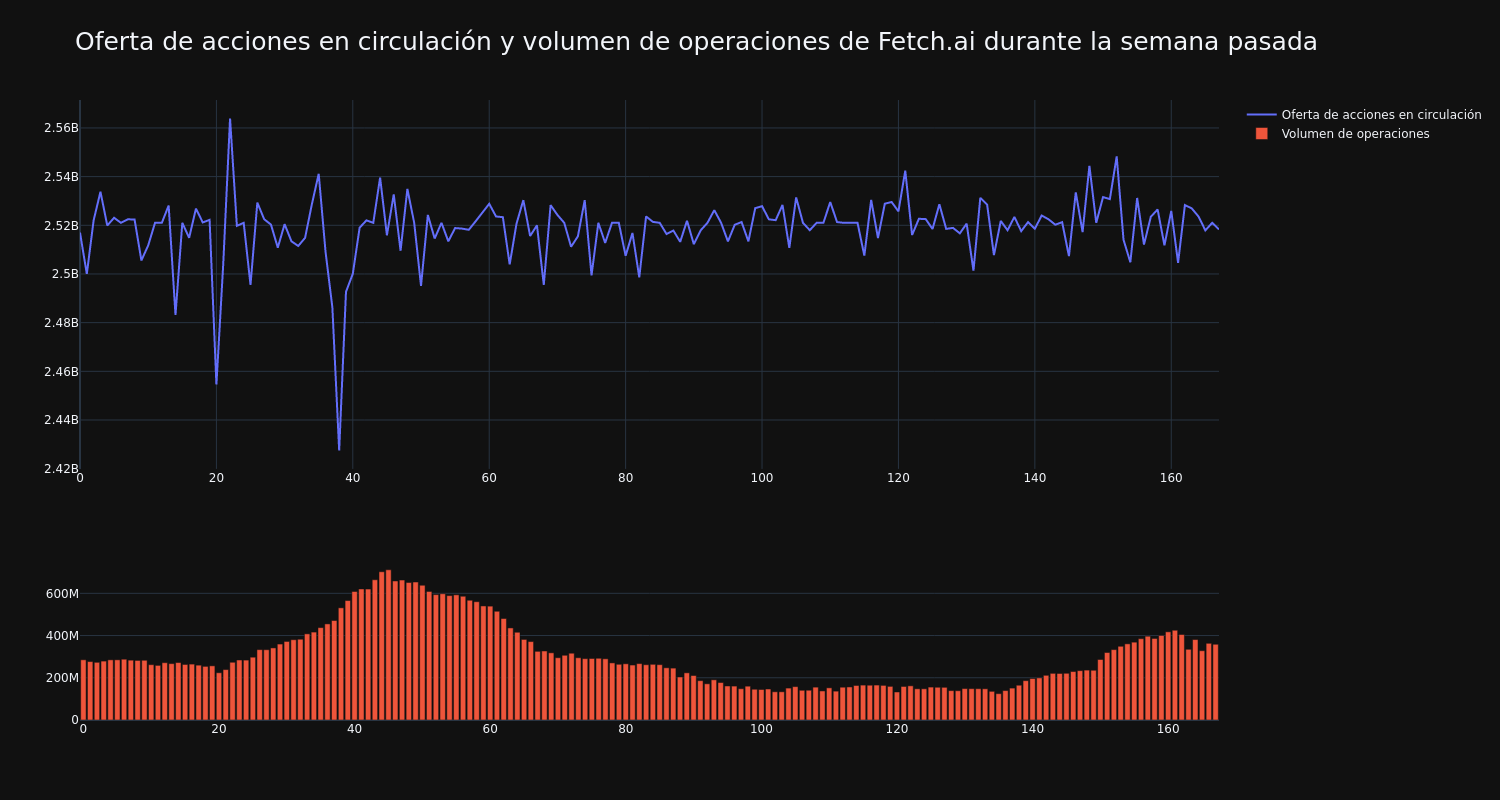Click the 2.44B y-axis label
The height and width of the screenshot is (800, 1500).
point(61,420)
